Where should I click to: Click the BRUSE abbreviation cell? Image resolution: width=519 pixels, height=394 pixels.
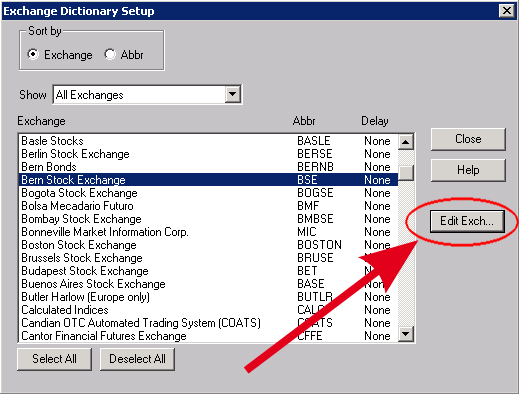click(x=315, y=258)
